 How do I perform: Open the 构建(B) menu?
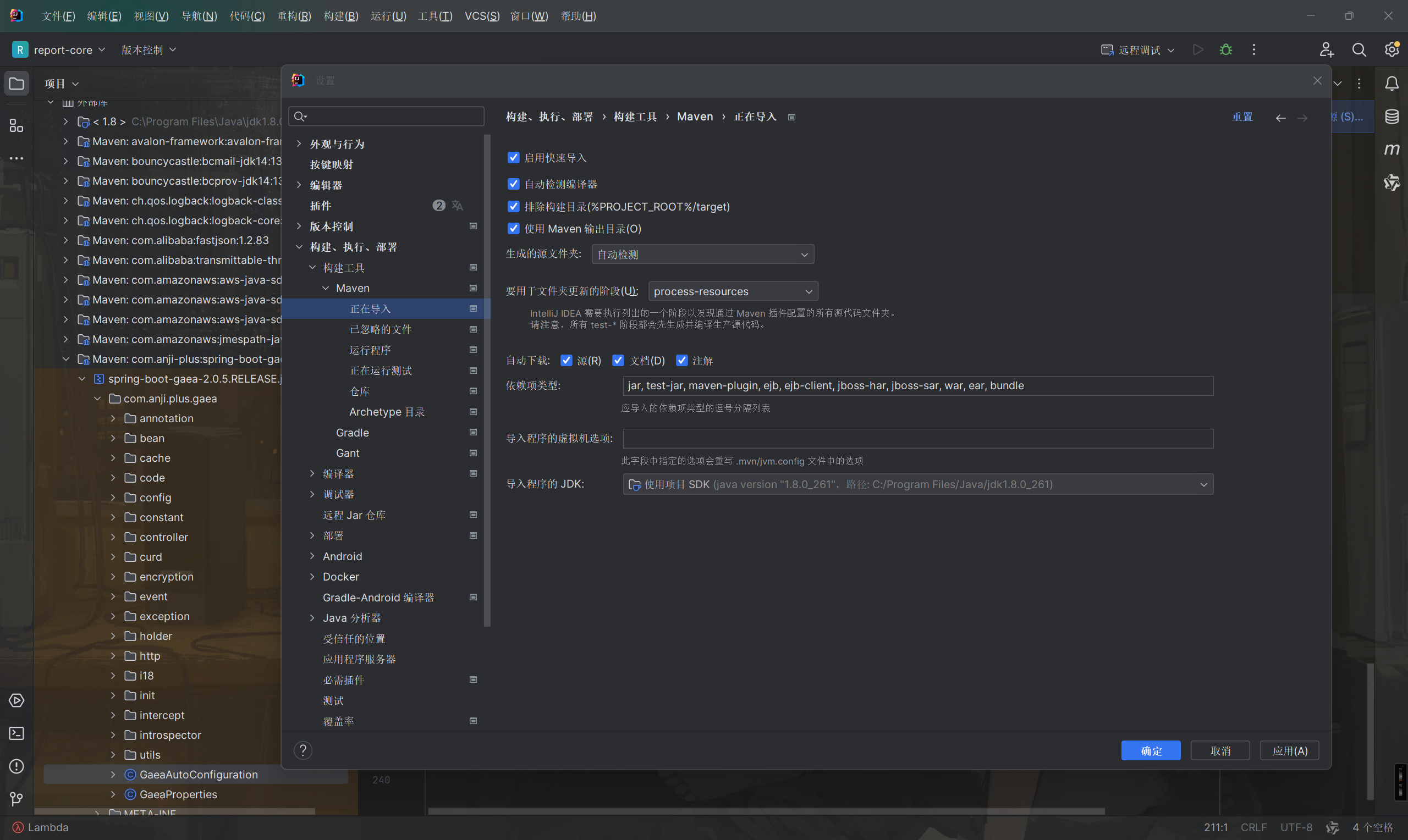[341, 16]
